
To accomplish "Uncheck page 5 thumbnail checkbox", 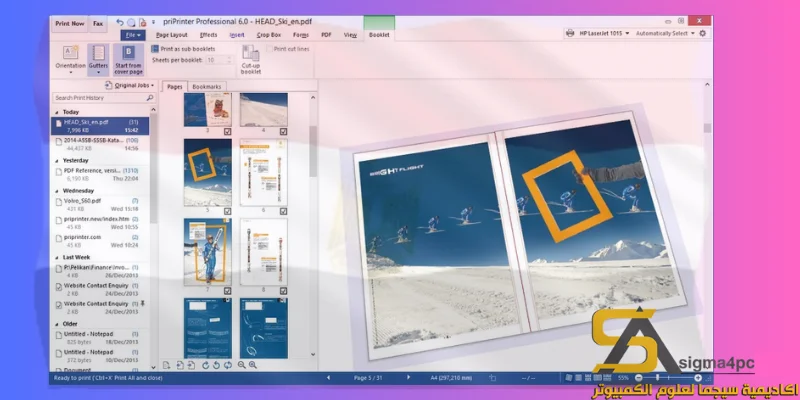I will (228, 211).
